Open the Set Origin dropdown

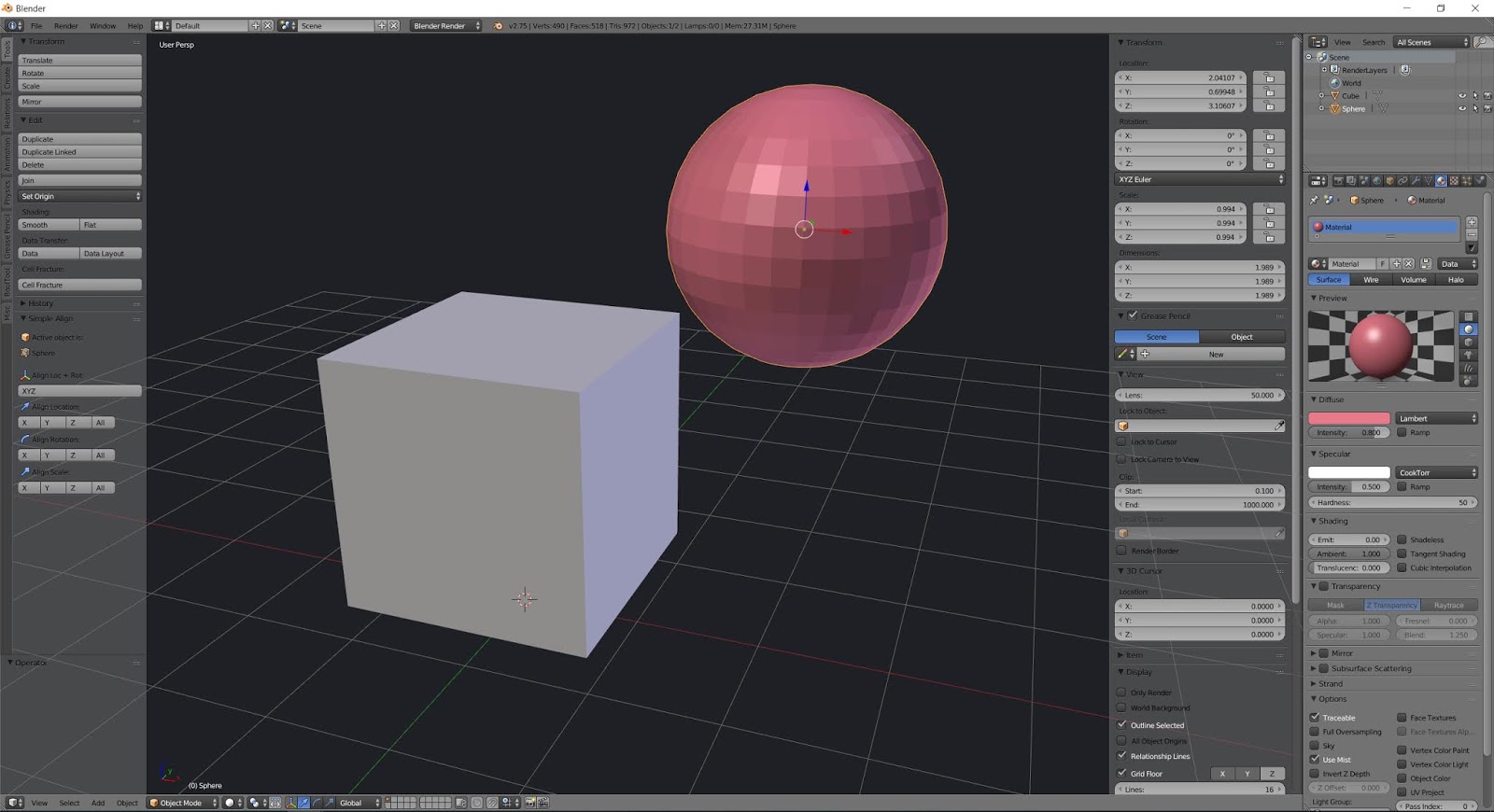[x=80, y=196]
